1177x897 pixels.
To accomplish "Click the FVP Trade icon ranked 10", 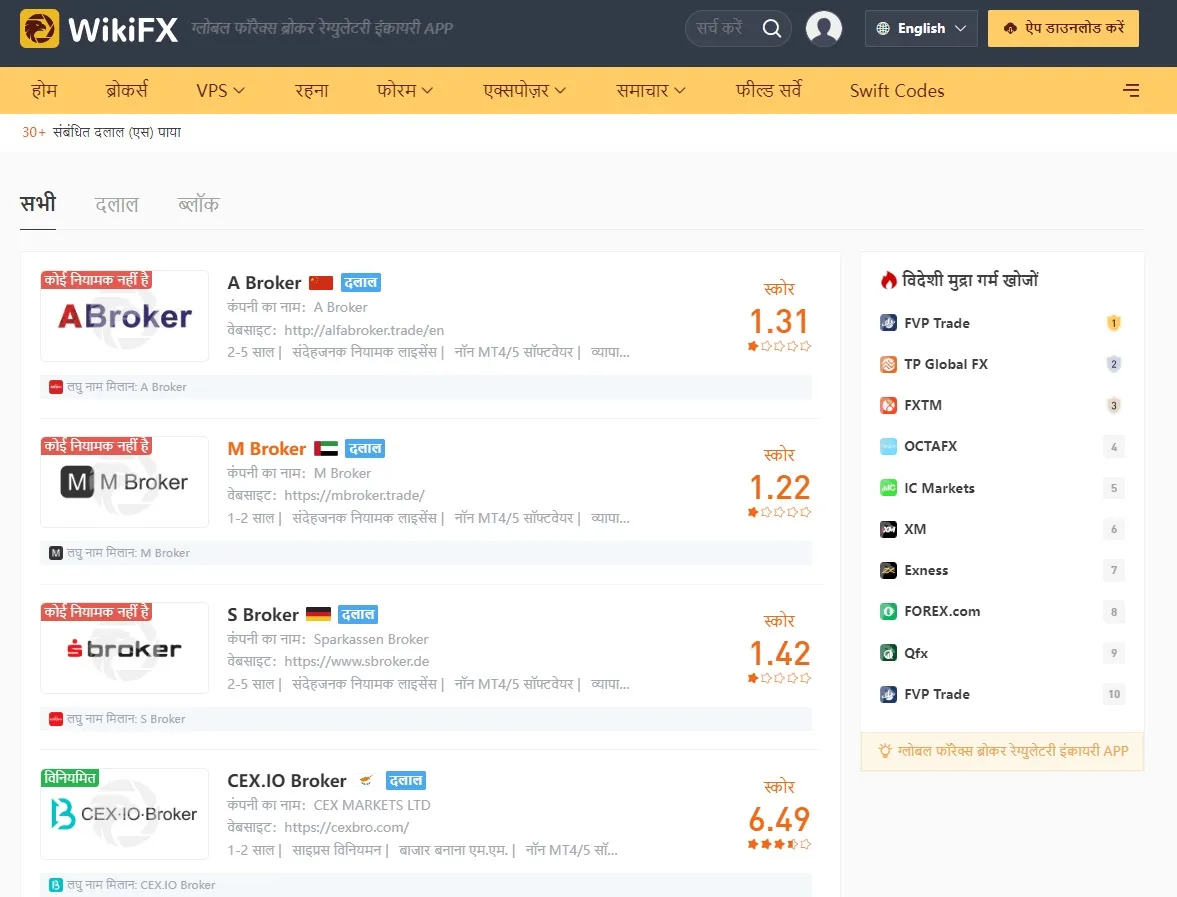I will (888, 694).
